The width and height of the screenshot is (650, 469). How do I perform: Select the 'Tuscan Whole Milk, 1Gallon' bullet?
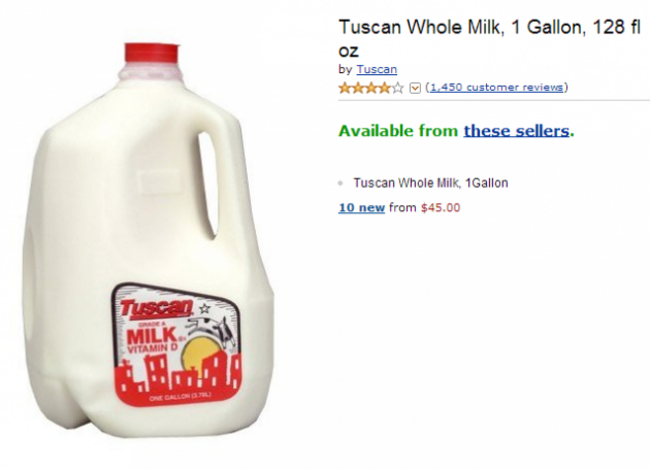pos(430,183)
